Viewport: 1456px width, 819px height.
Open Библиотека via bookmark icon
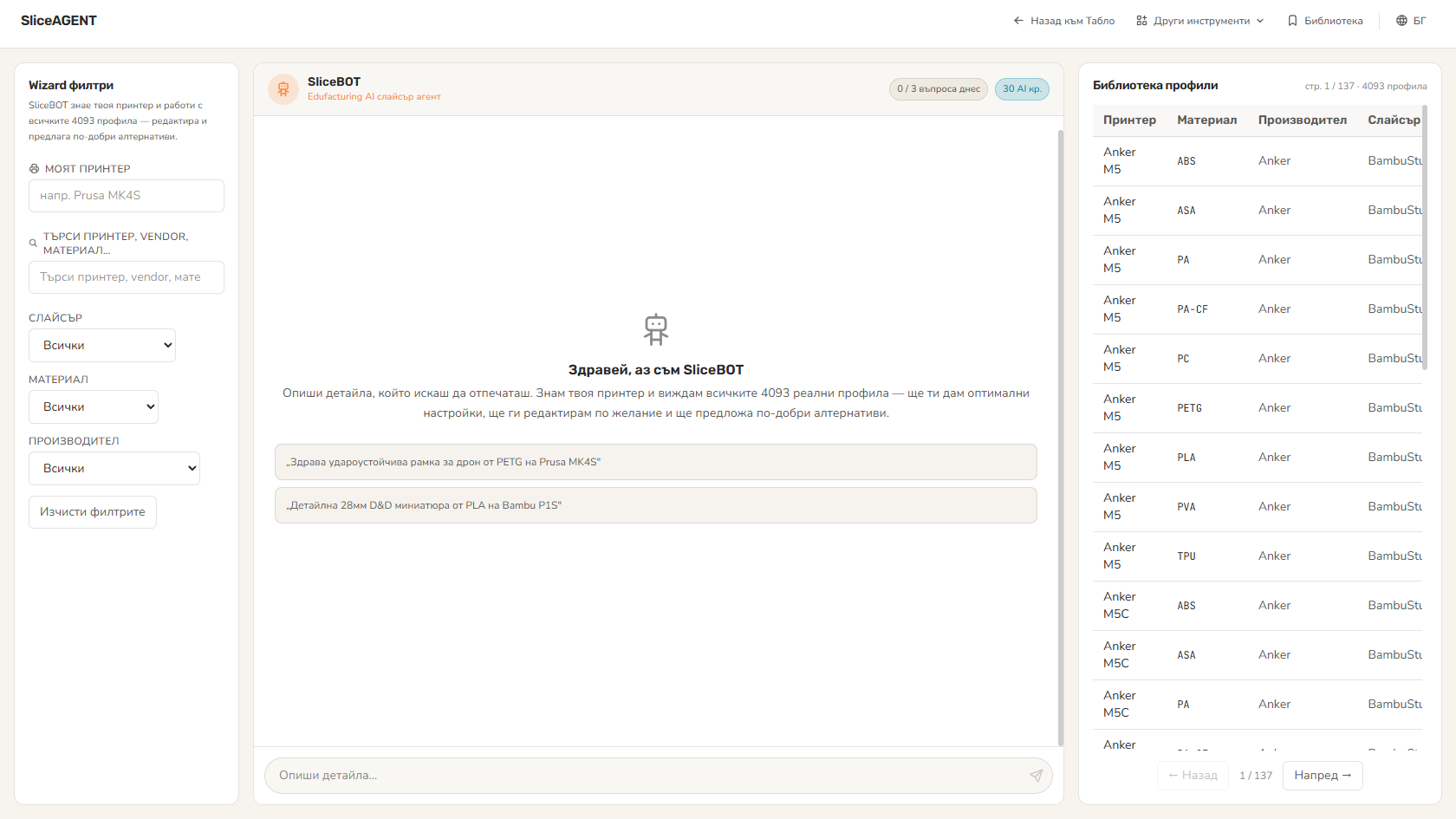point(1292,21)
